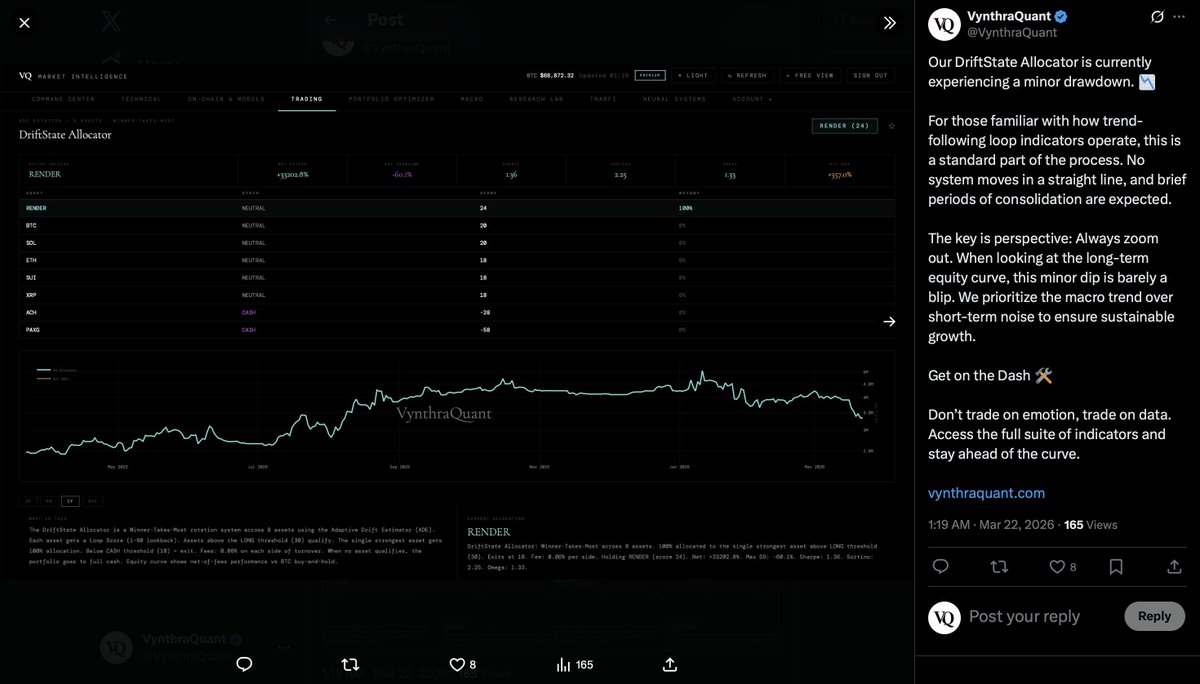The width and height of the screenshot is (1200, 684).
Task: Collapse the post sidebar with the double-chevron icon
Action: (889, 23)
